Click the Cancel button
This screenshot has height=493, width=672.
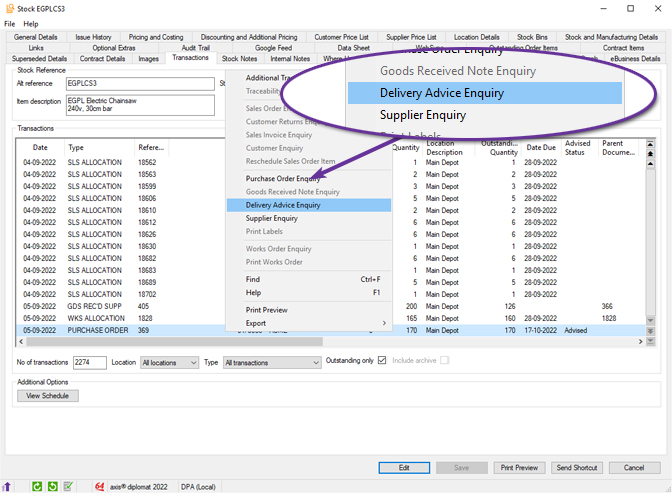coord(634,468)
